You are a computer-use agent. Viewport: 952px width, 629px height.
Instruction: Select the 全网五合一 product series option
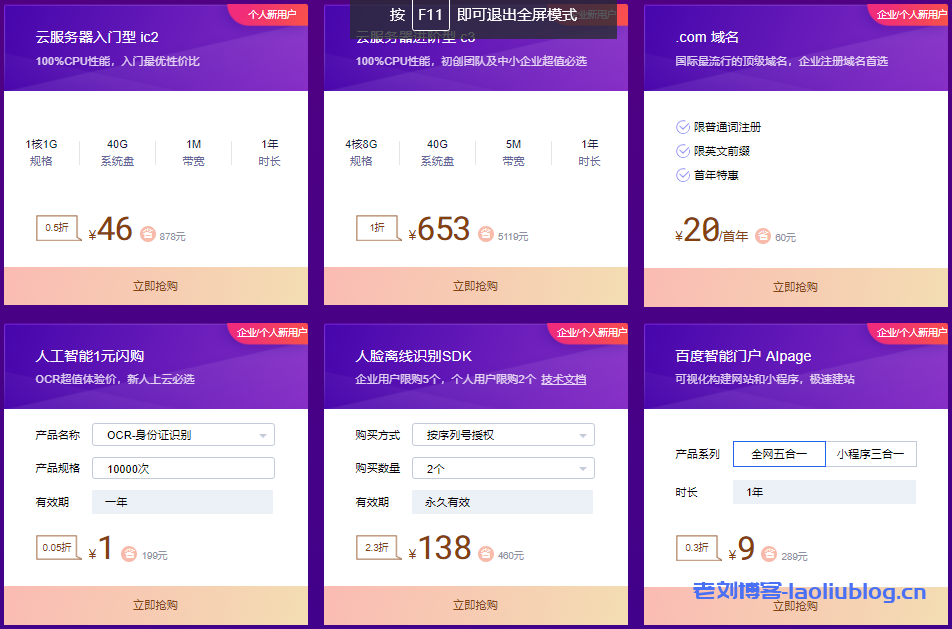tap(779, 453)
